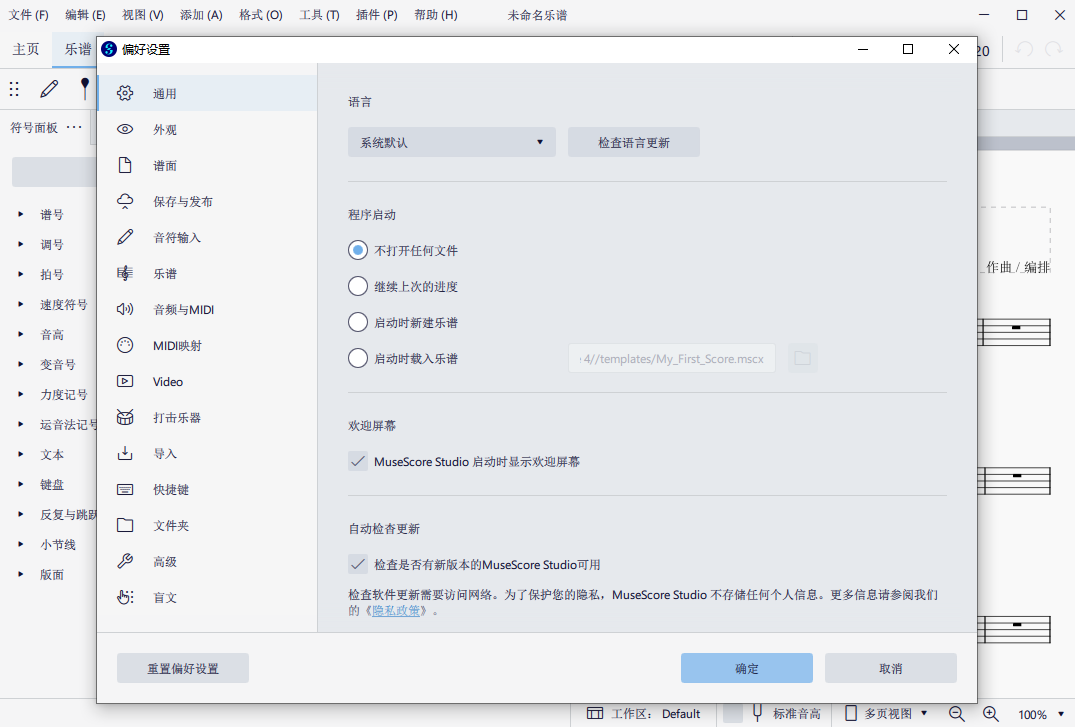Click the zoom out magnifier icon
Viewport: 1075px width, 727px height.
click(957, 714)
